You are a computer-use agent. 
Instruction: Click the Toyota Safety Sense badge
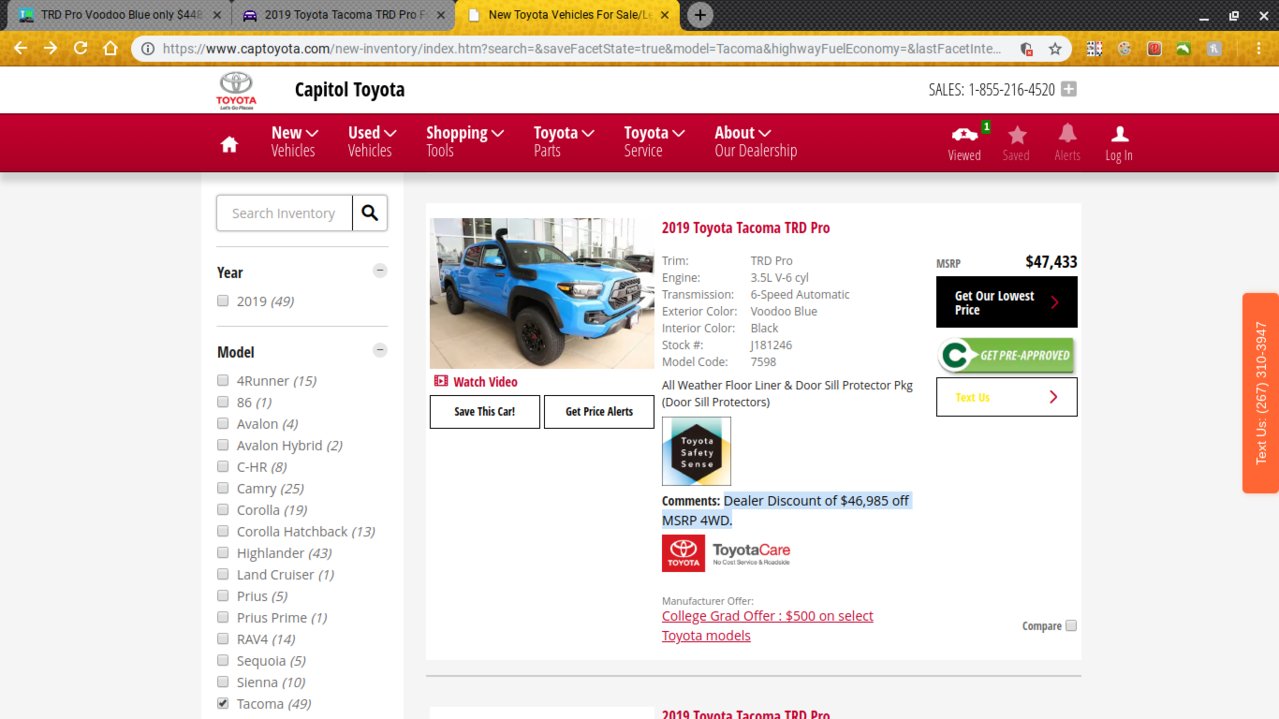tap(696, 451)
